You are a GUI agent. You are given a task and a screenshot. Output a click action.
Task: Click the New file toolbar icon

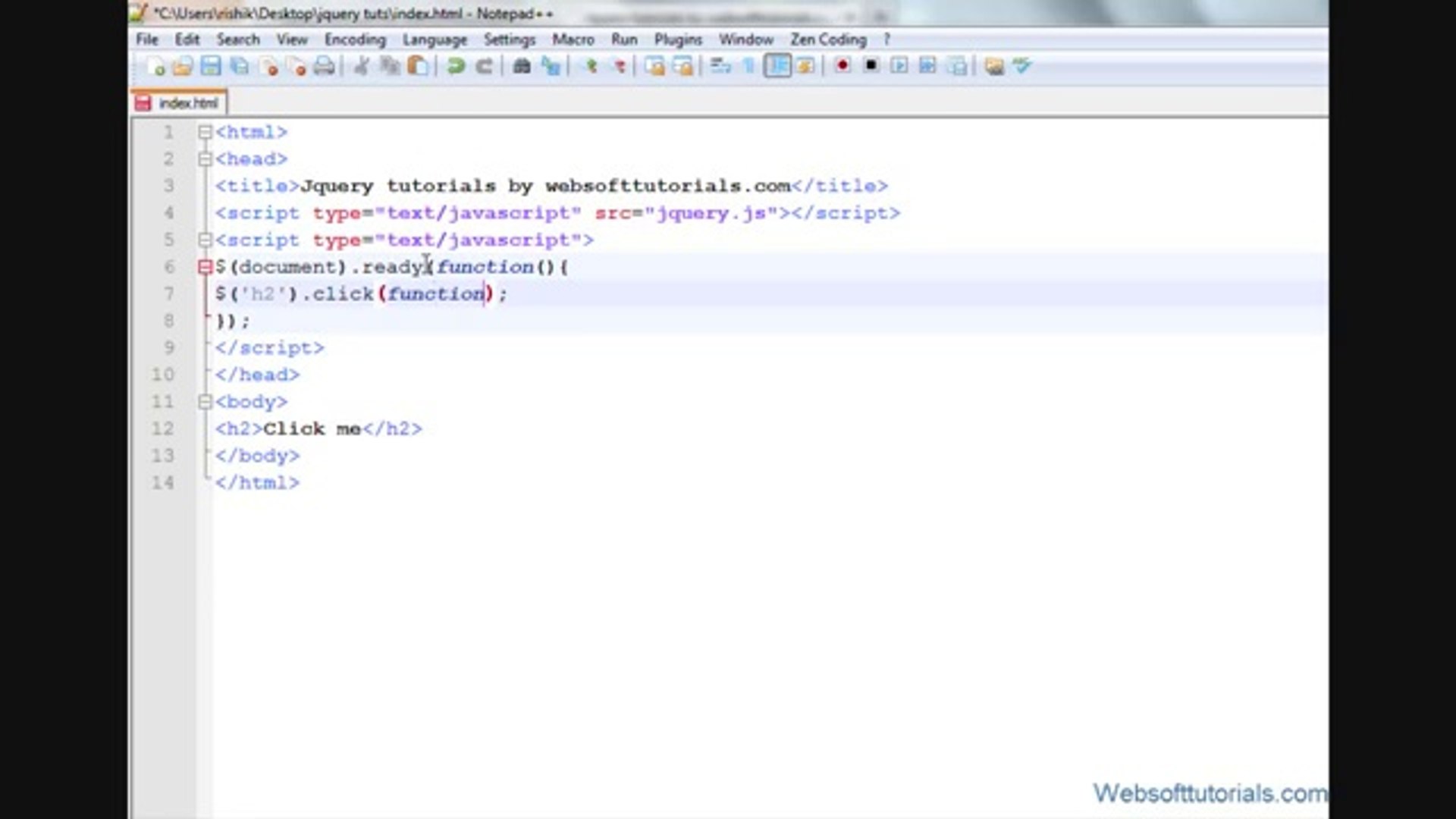click(155, 67)
